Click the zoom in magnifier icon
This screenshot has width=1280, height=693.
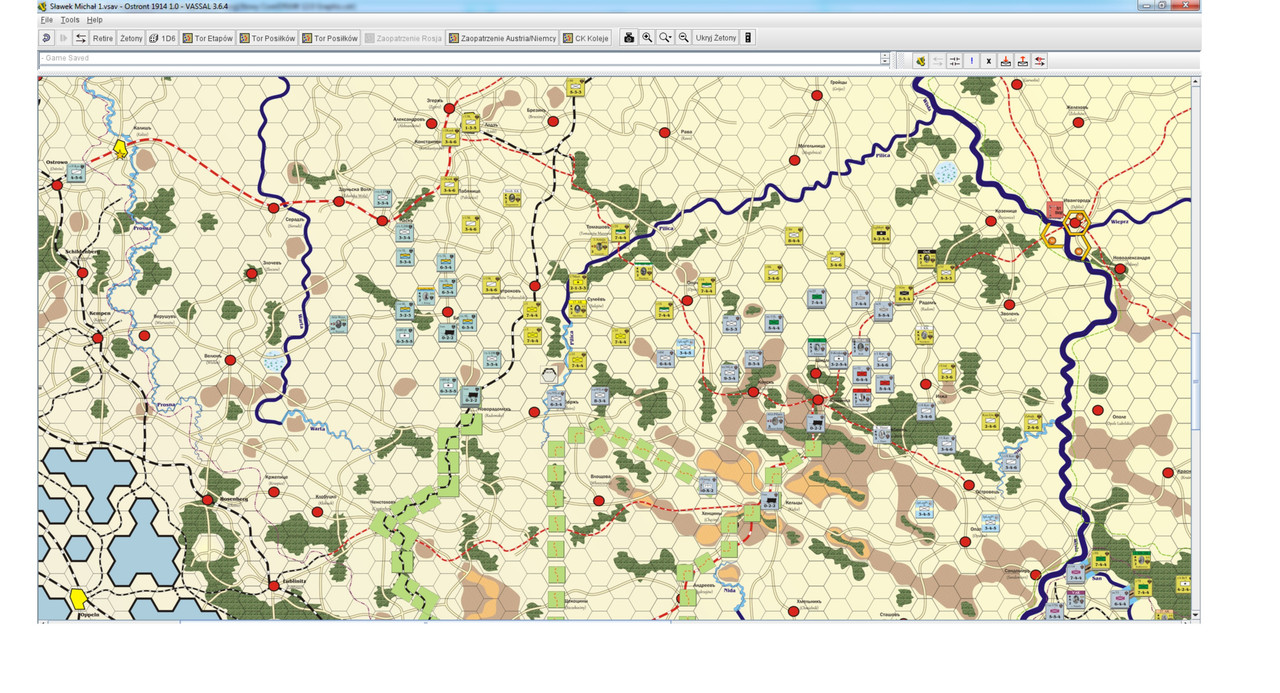[x=647, y=38]
